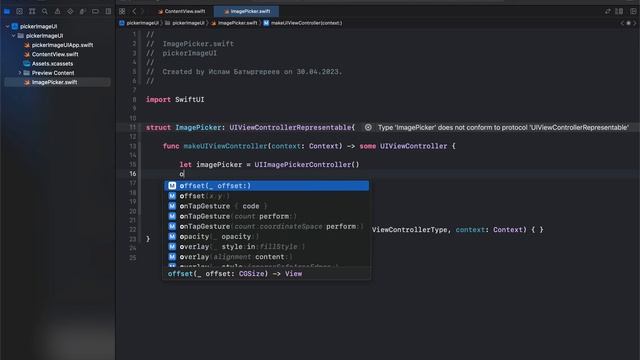640x360 pixels.
Task: Click 'struct ImagePicker' declaration text
Action: click(183, 127)
